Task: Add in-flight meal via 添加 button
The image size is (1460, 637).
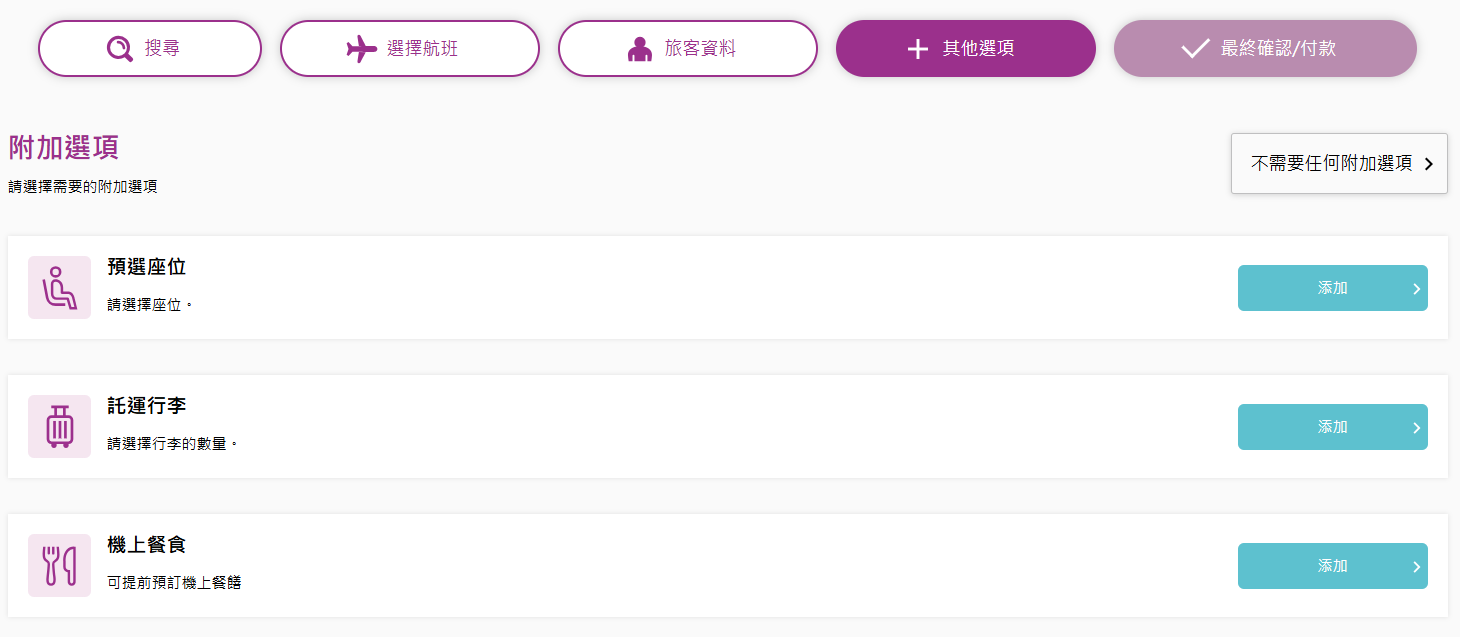Action: click(x=1333, y=566)
